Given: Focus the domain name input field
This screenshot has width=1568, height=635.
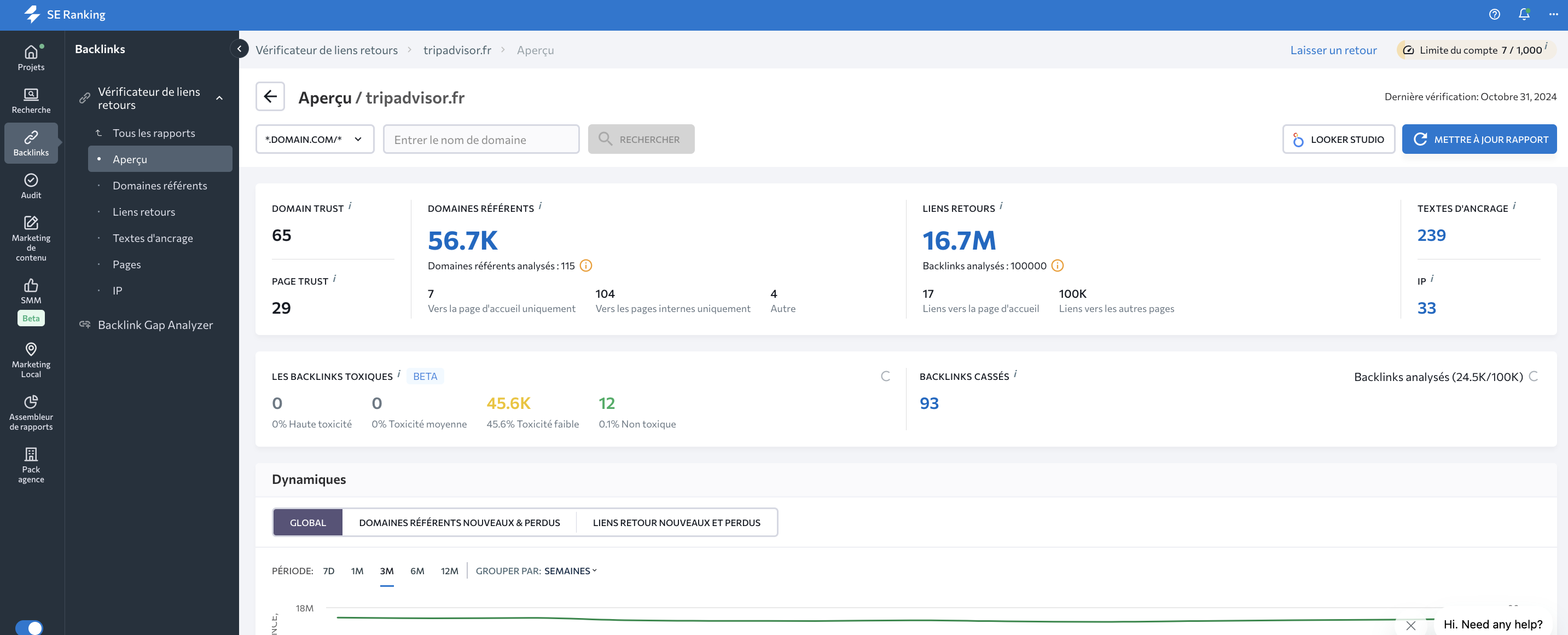Looking at the screenshot, I should (x=481, y=140).
